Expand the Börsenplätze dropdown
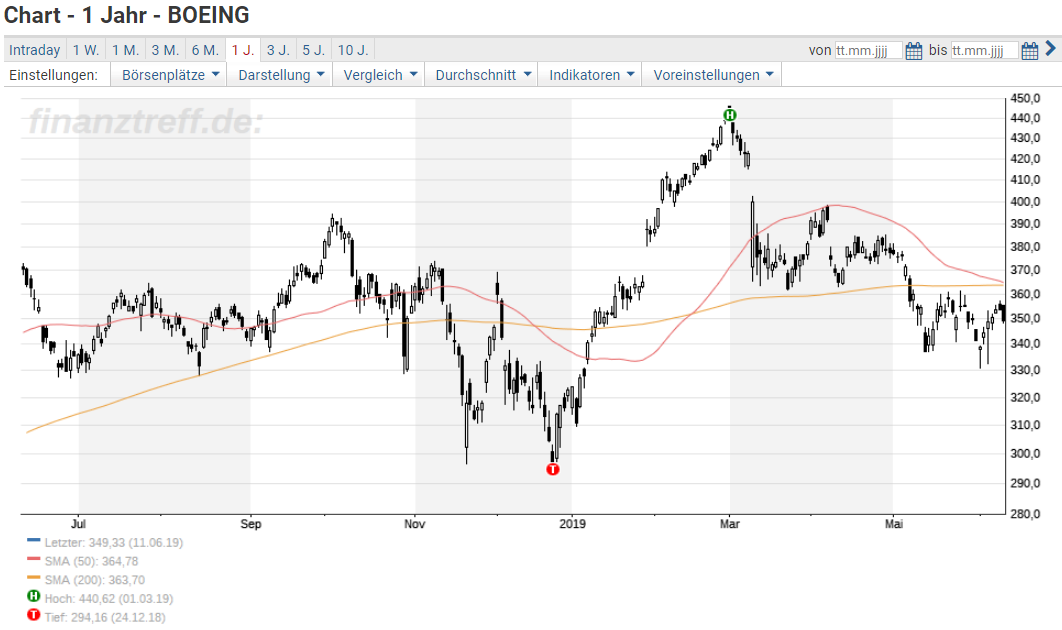This screenshot has height=630, width=1062. [170, 75]
